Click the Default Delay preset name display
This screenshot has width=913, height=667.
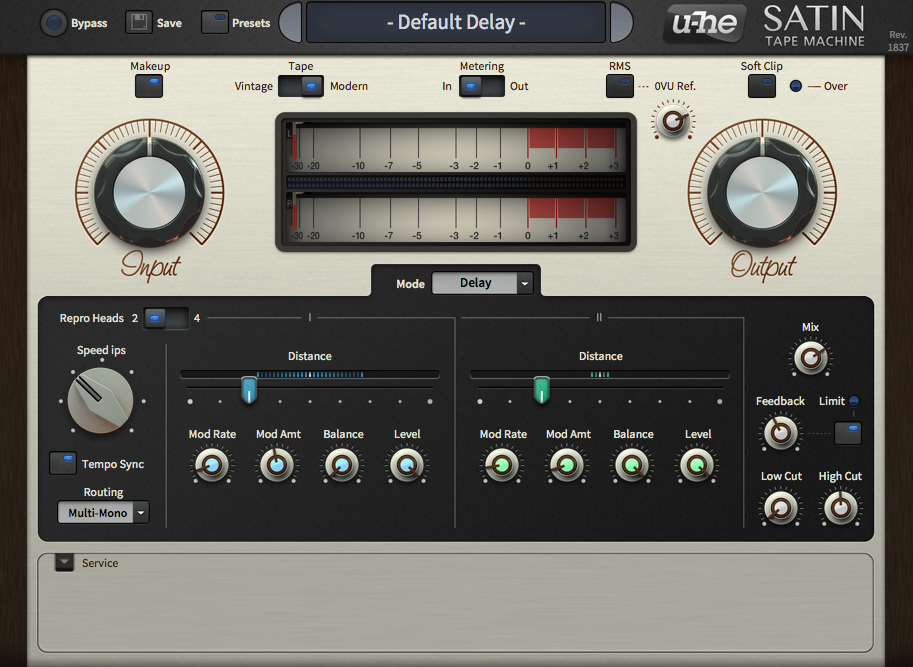click(456, 22)
